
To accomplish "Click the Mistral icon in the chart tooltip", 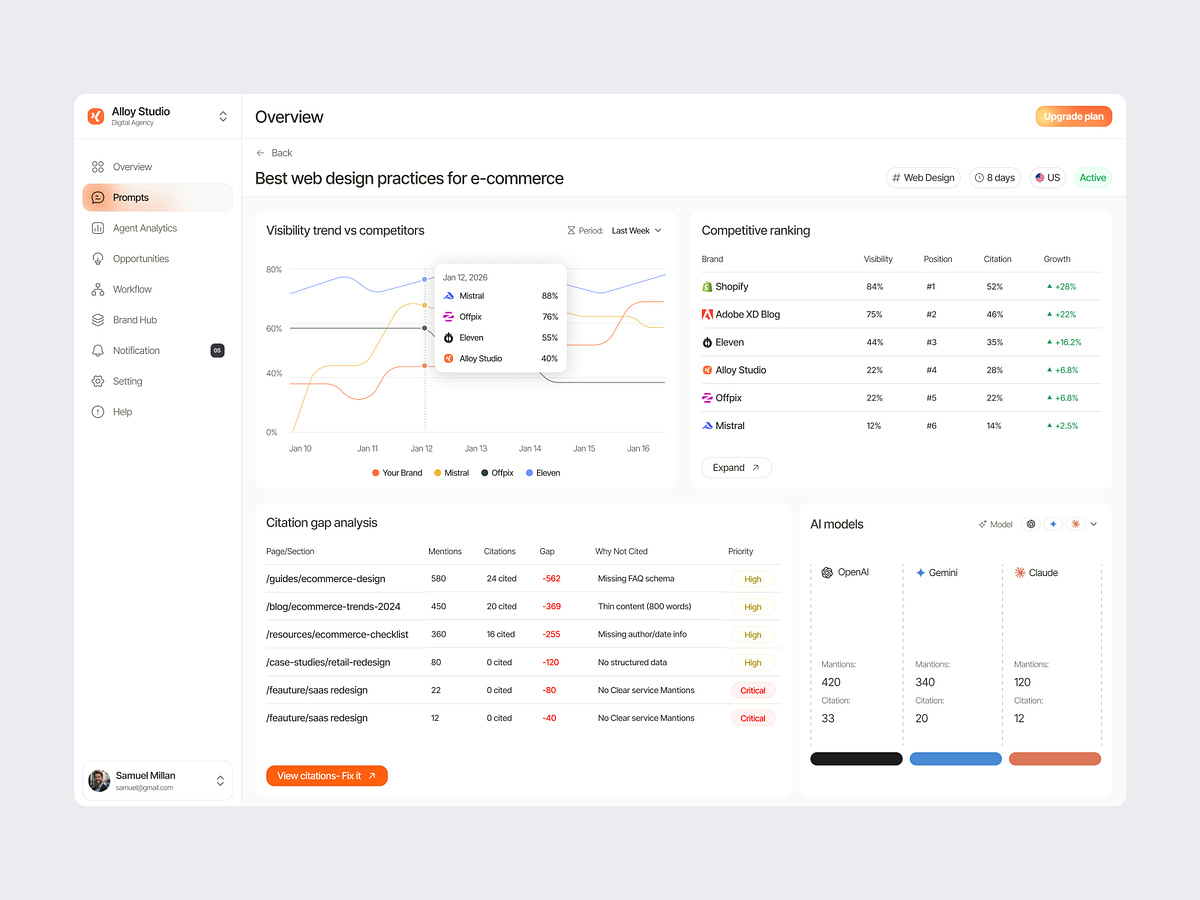I will click(449, 296).
